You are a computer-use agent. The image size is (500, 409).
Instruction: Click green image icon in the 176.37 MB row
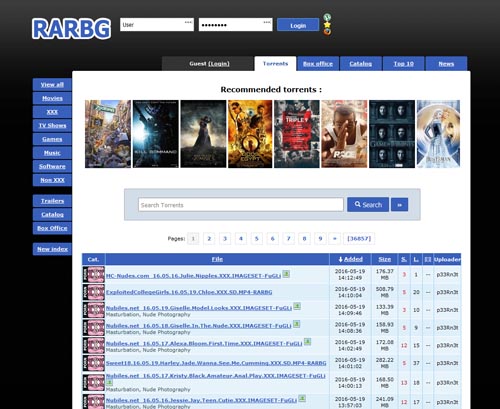click(286, 274)
